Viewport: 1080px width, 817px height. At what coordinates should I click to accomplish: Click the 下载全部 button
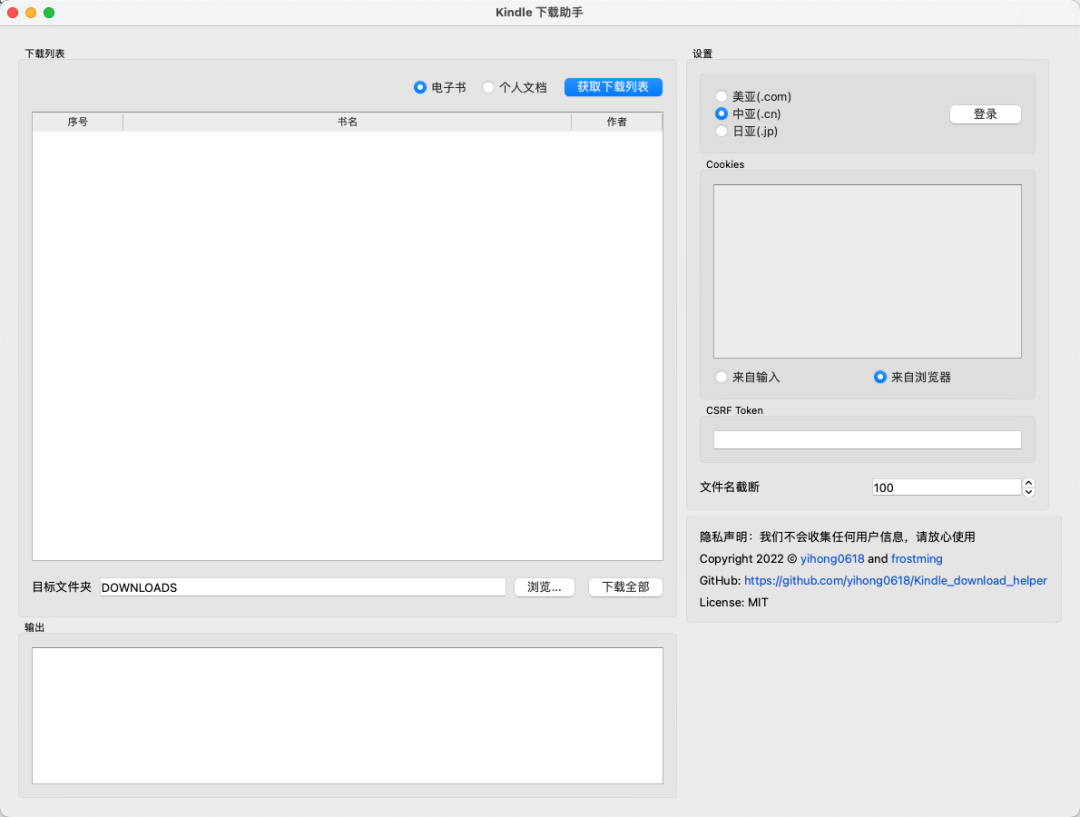tap(625, 587)
